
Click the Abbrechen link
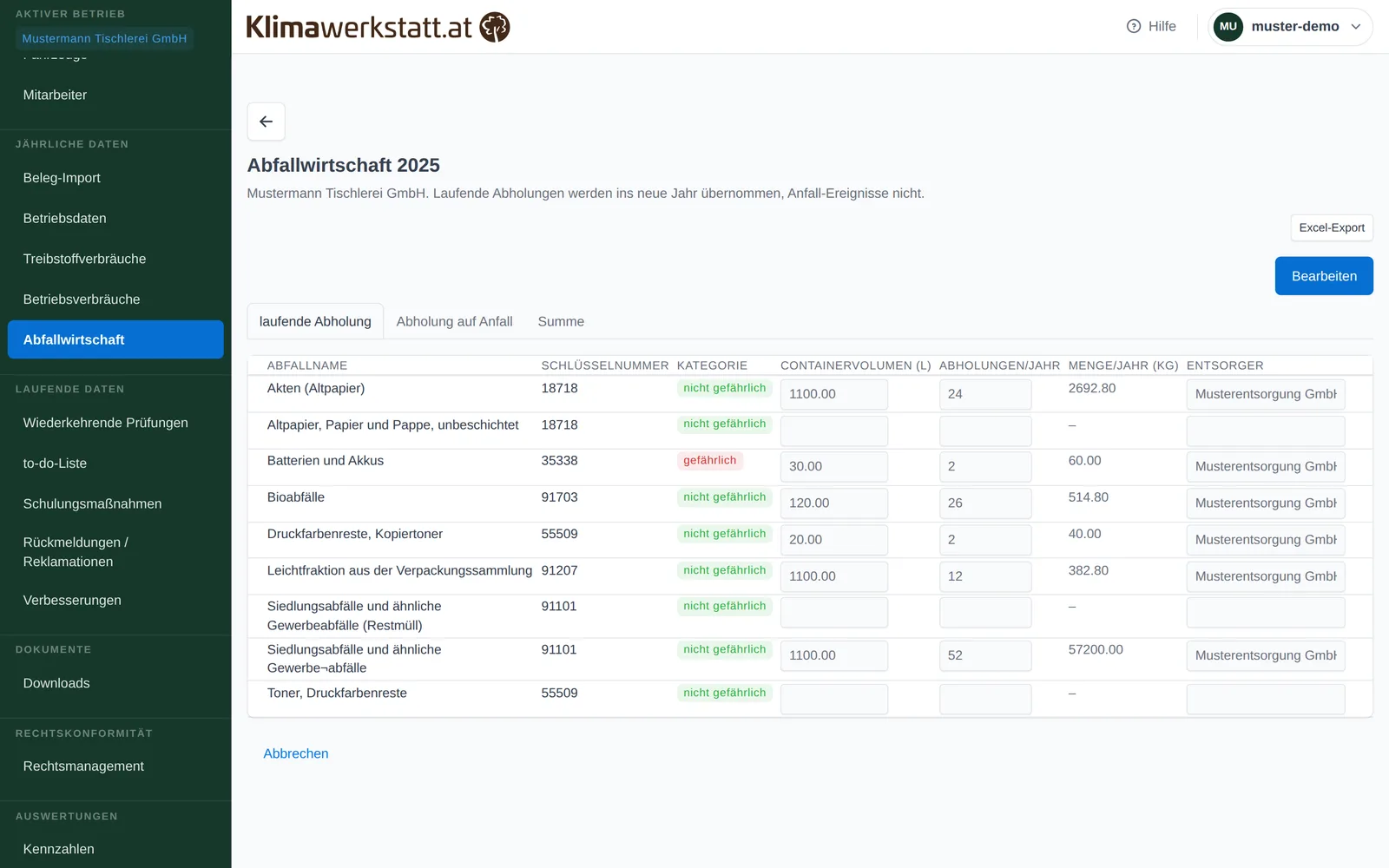296,753
